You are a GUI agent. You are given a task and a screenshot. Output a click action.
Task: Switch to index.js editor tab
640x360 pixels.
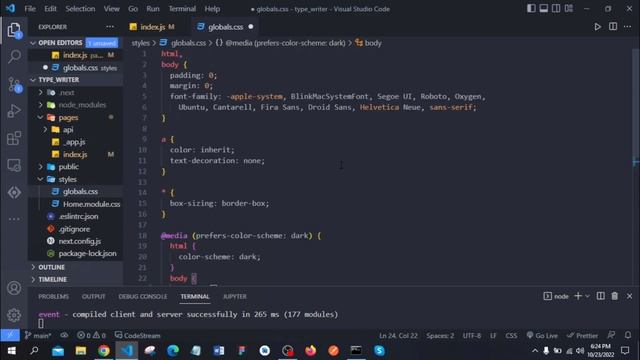pyautogui.click(x=152, y=27)
